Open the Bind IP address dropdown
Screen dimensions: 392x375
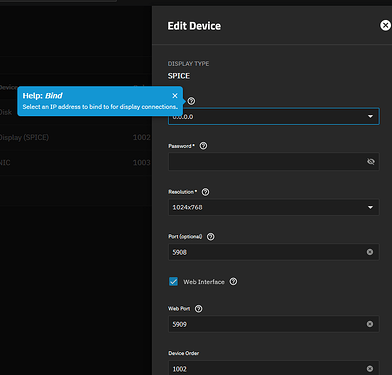[x=273, y=116]
